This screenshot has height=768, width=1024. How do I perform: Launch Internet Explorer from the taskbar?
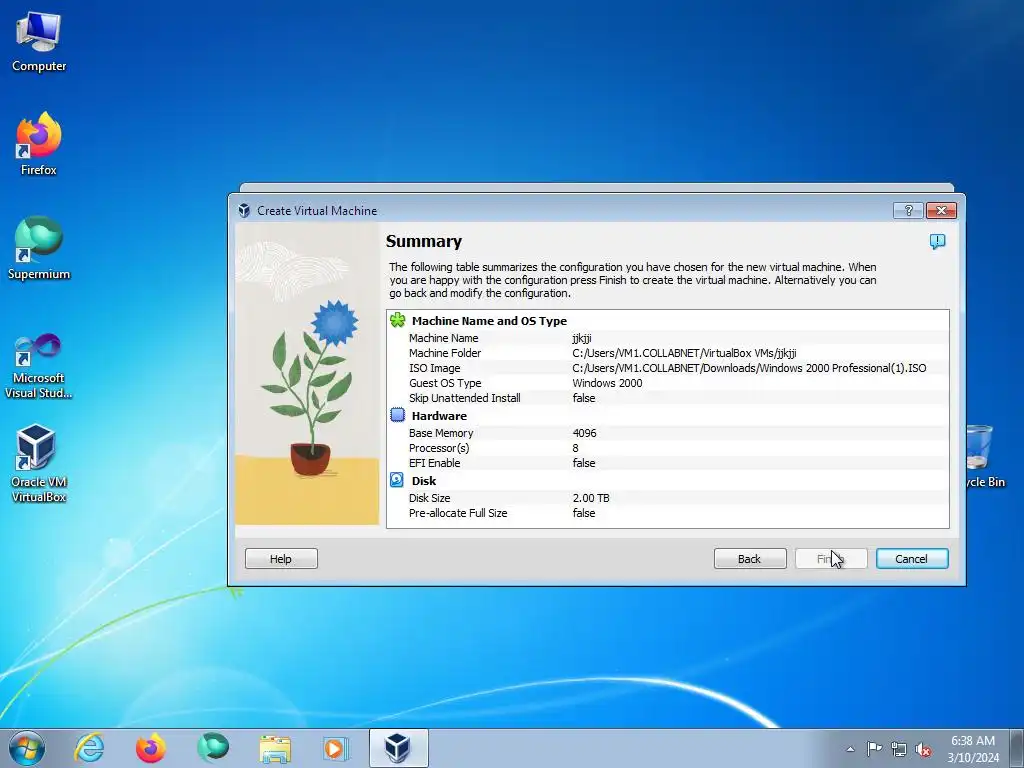click(89, 748)
